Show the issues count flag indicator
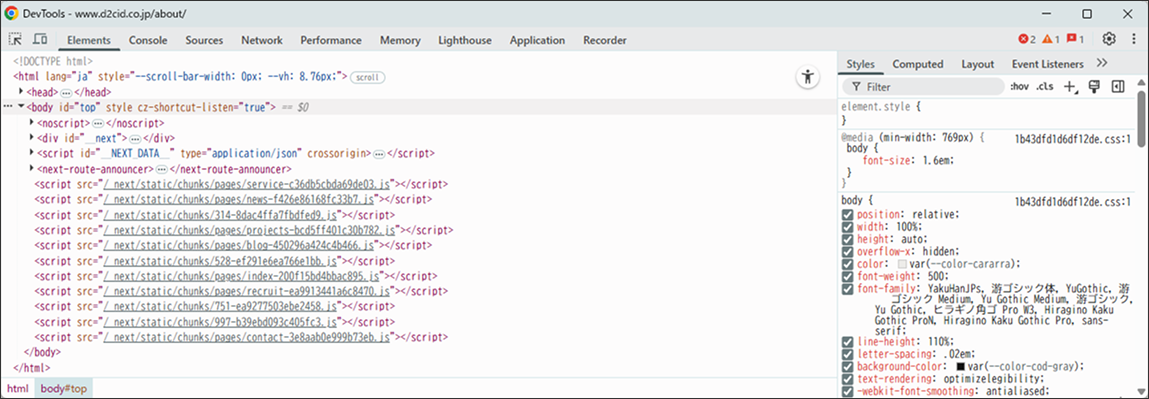 [x=1075, y=40]
